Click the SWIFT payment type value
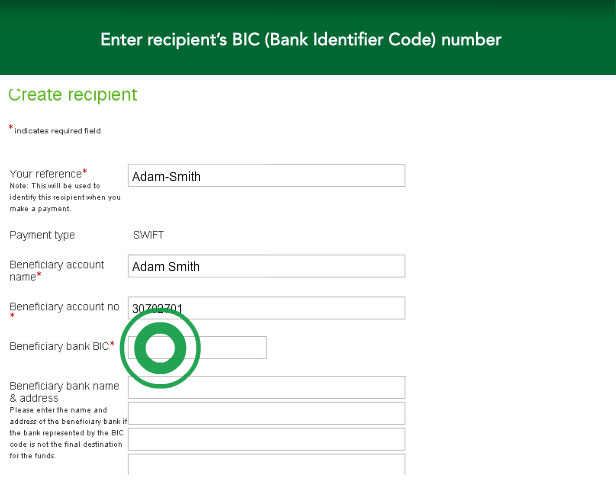Viewport: 616px width, 480px height. click(x=148, y=235)
